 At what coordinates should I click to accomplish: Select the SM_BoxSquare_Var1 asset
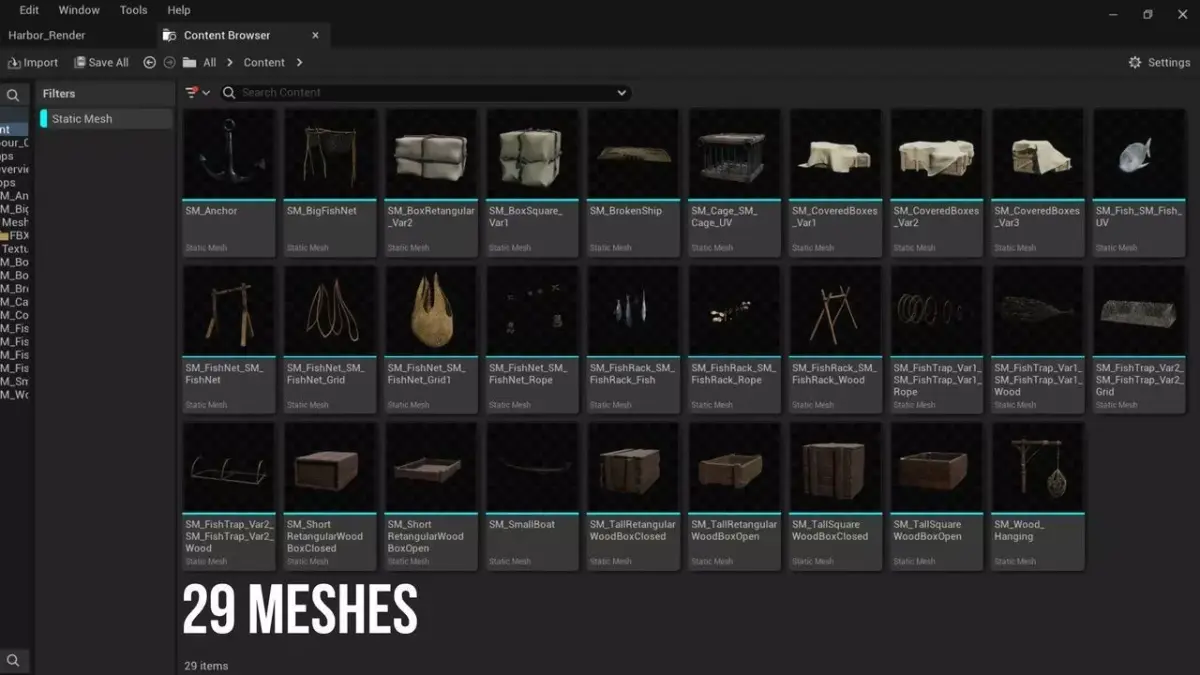tap(532, 183)
